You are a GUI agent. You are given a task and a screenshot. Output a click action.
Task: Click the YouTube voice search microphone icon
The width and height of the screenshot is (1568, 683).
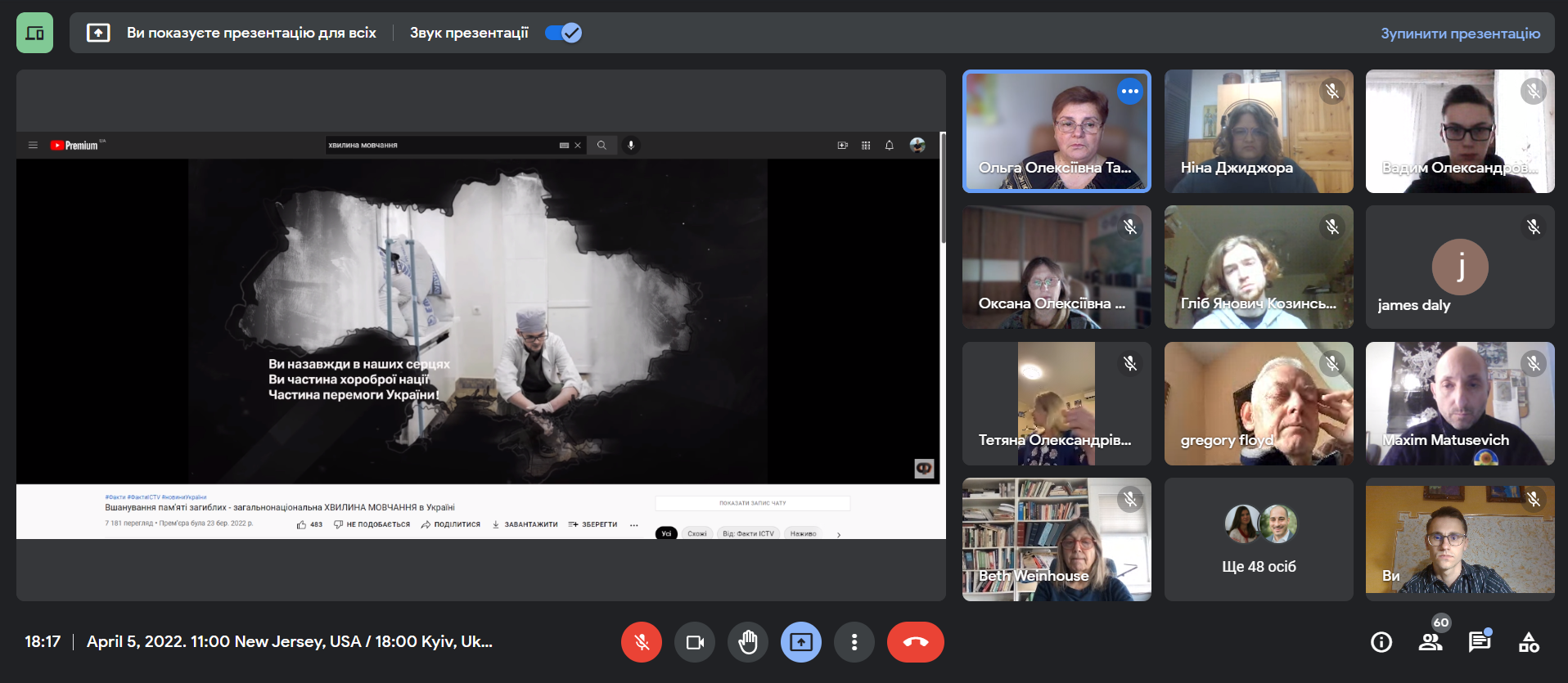(630, 145)
